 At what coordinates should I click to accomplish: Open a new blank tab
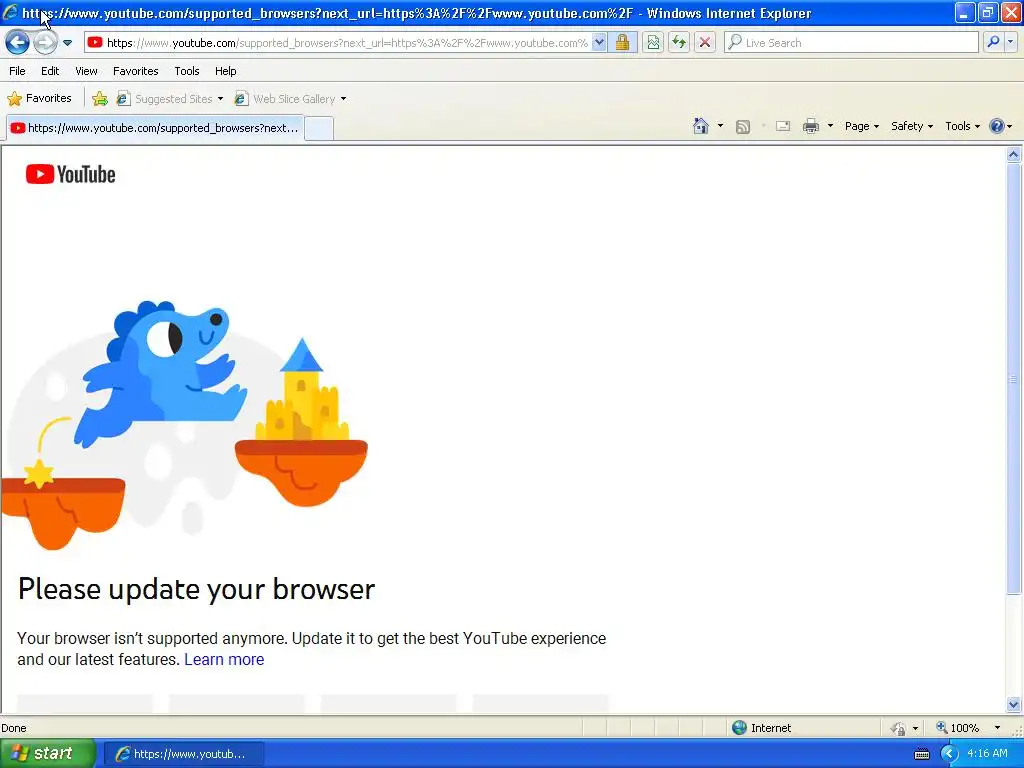tap(319, 129)
